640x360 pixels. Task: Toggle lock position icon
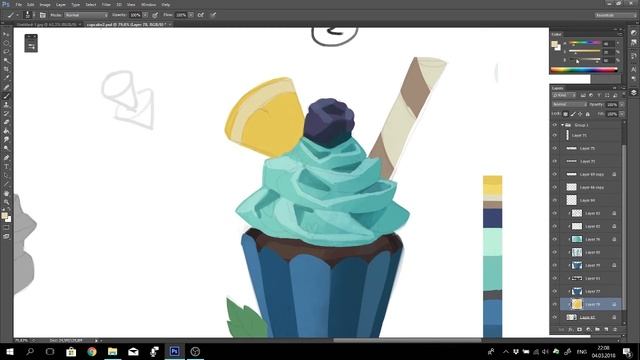click(580, 114)
